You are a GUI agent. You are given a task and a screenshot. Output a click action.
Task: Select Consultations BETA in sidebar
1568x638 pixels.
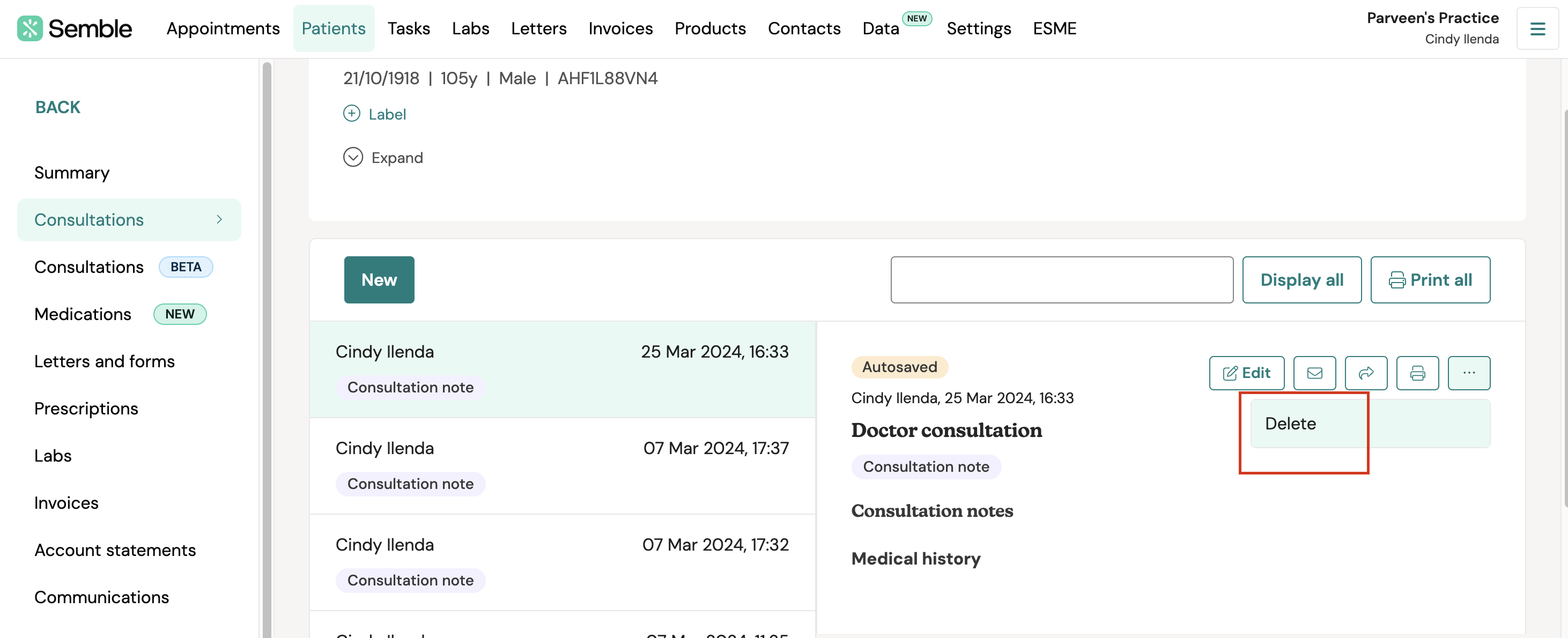coord(123,266)
